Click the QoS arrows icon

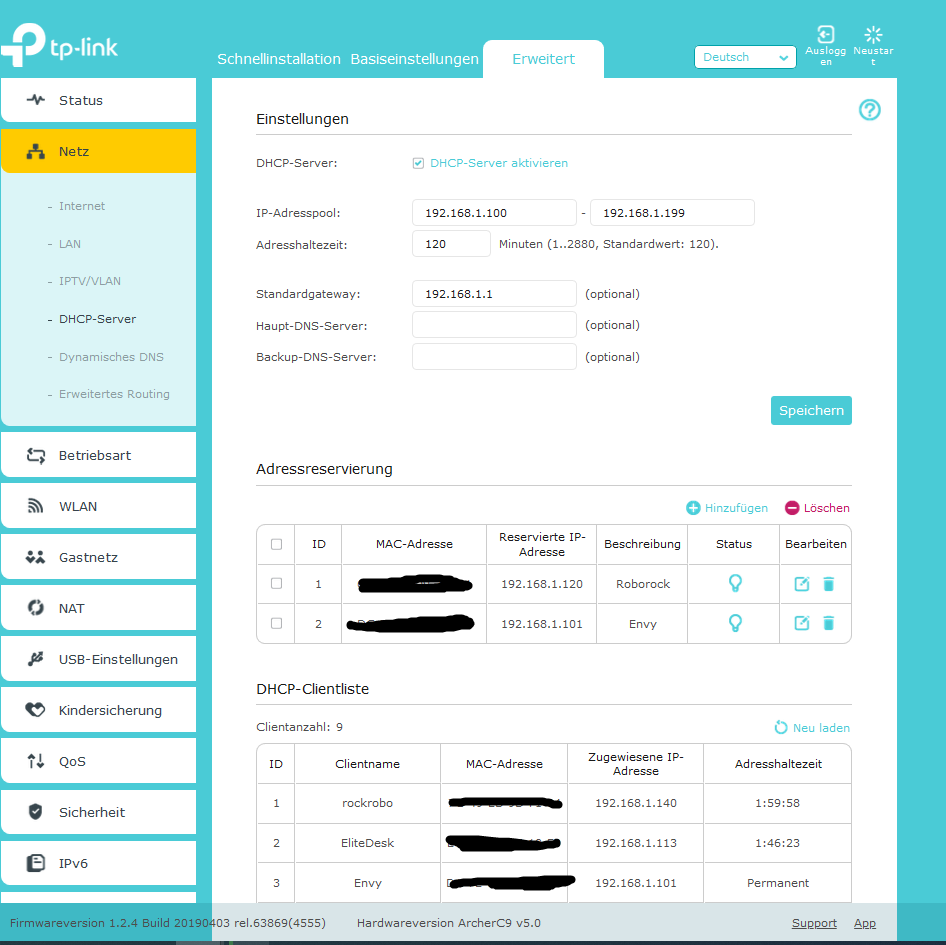[x=36, y=761]
